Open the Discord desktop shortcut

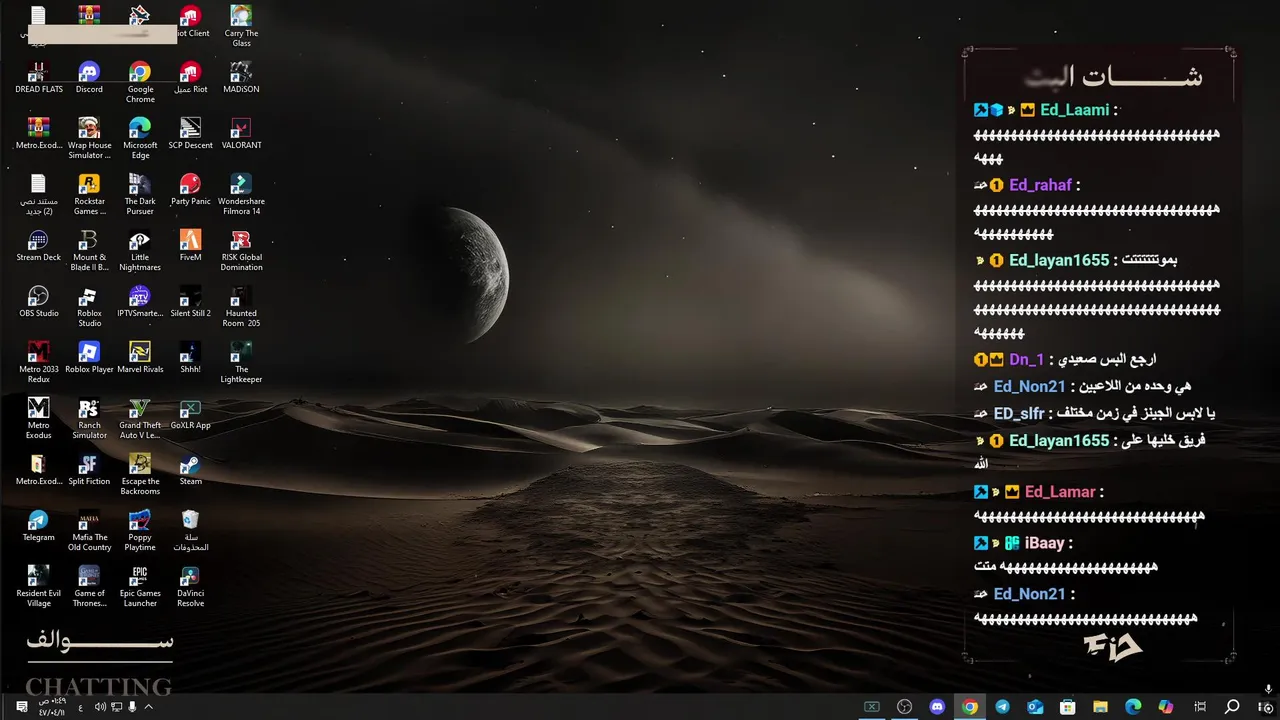[x=89, y=77]
